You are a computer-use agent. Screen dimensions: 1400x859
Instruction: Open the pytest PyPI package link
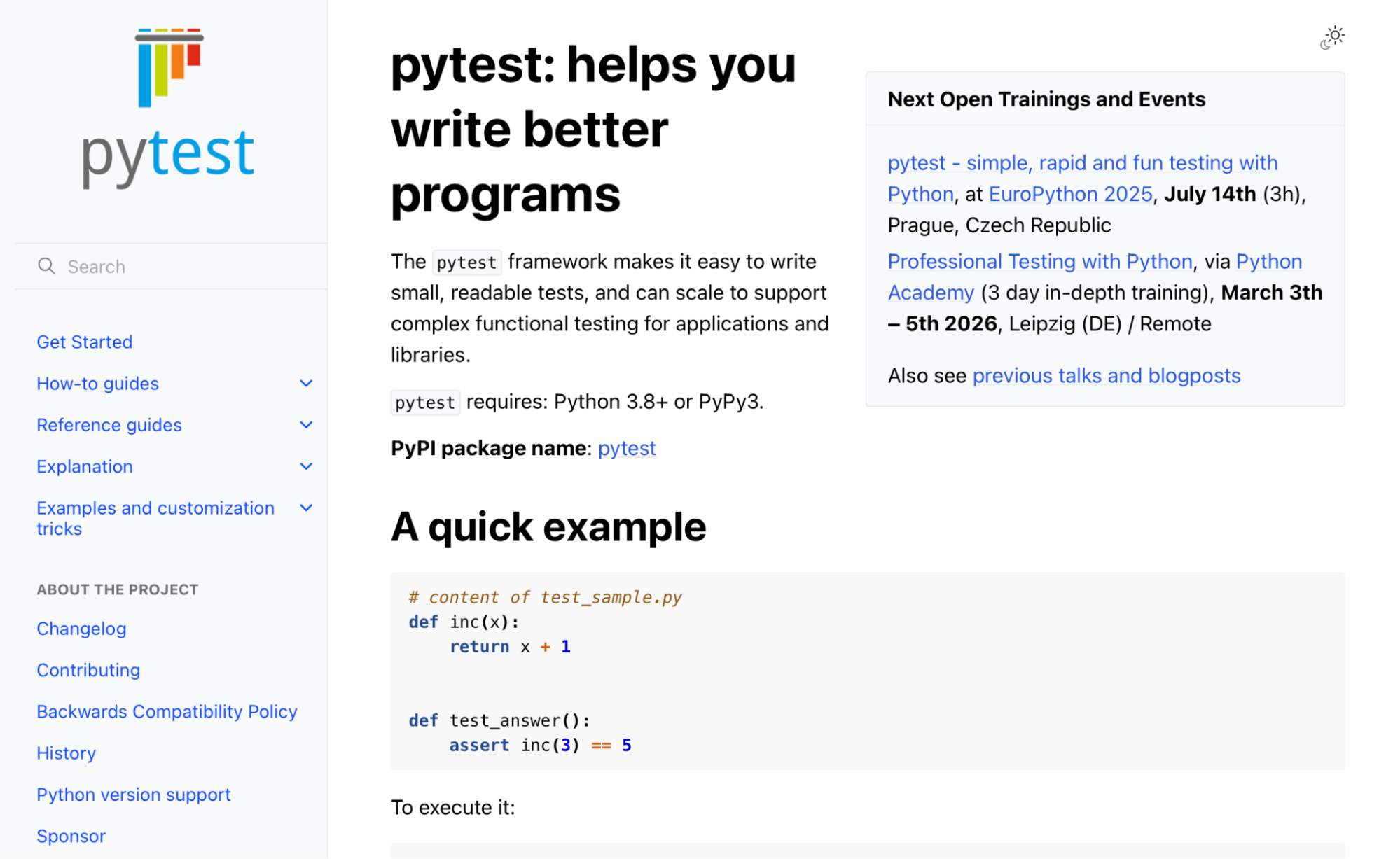[626, 448]
